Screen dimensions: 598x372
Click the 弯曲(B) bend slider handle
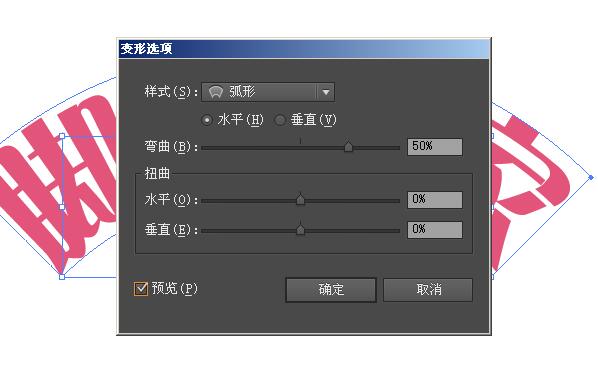pos(348,147)
